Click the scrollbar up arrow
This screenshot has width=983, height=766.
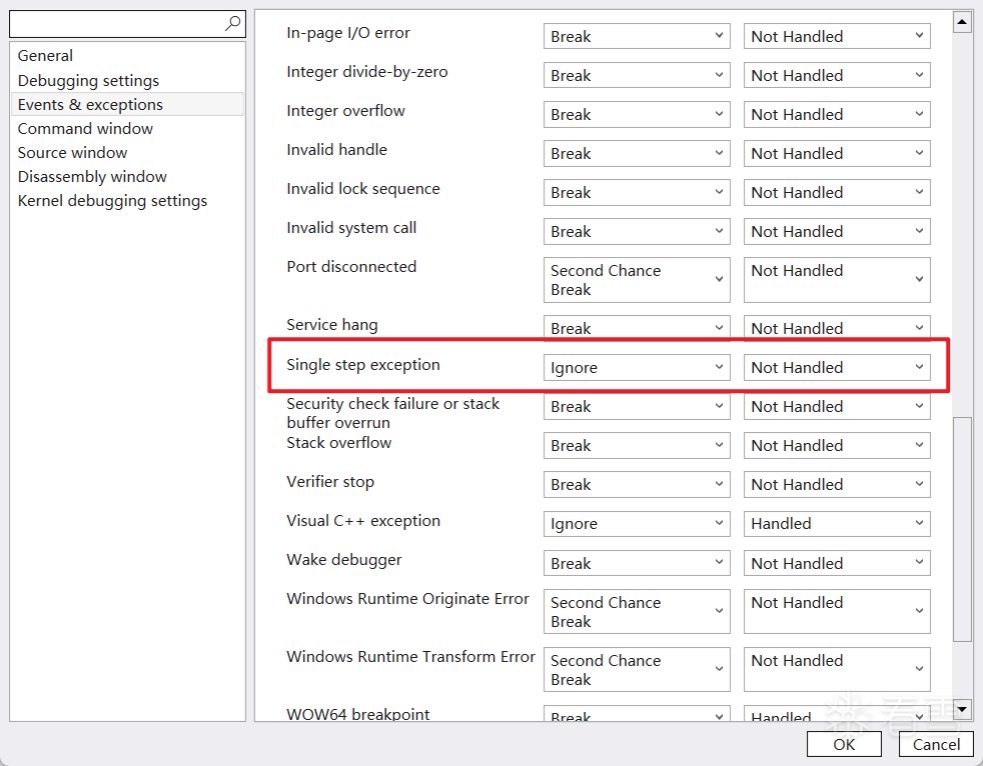point(962,21)
